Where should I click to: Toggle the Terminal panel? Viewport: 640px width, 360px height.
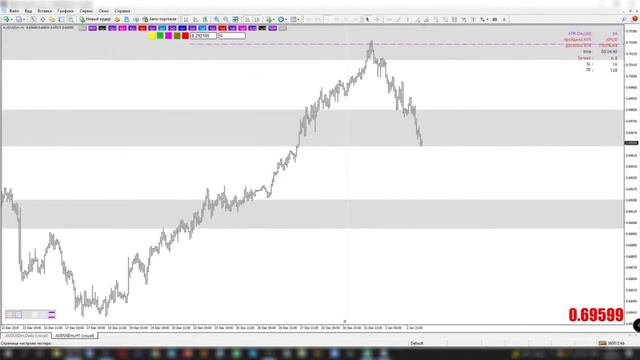61,19
